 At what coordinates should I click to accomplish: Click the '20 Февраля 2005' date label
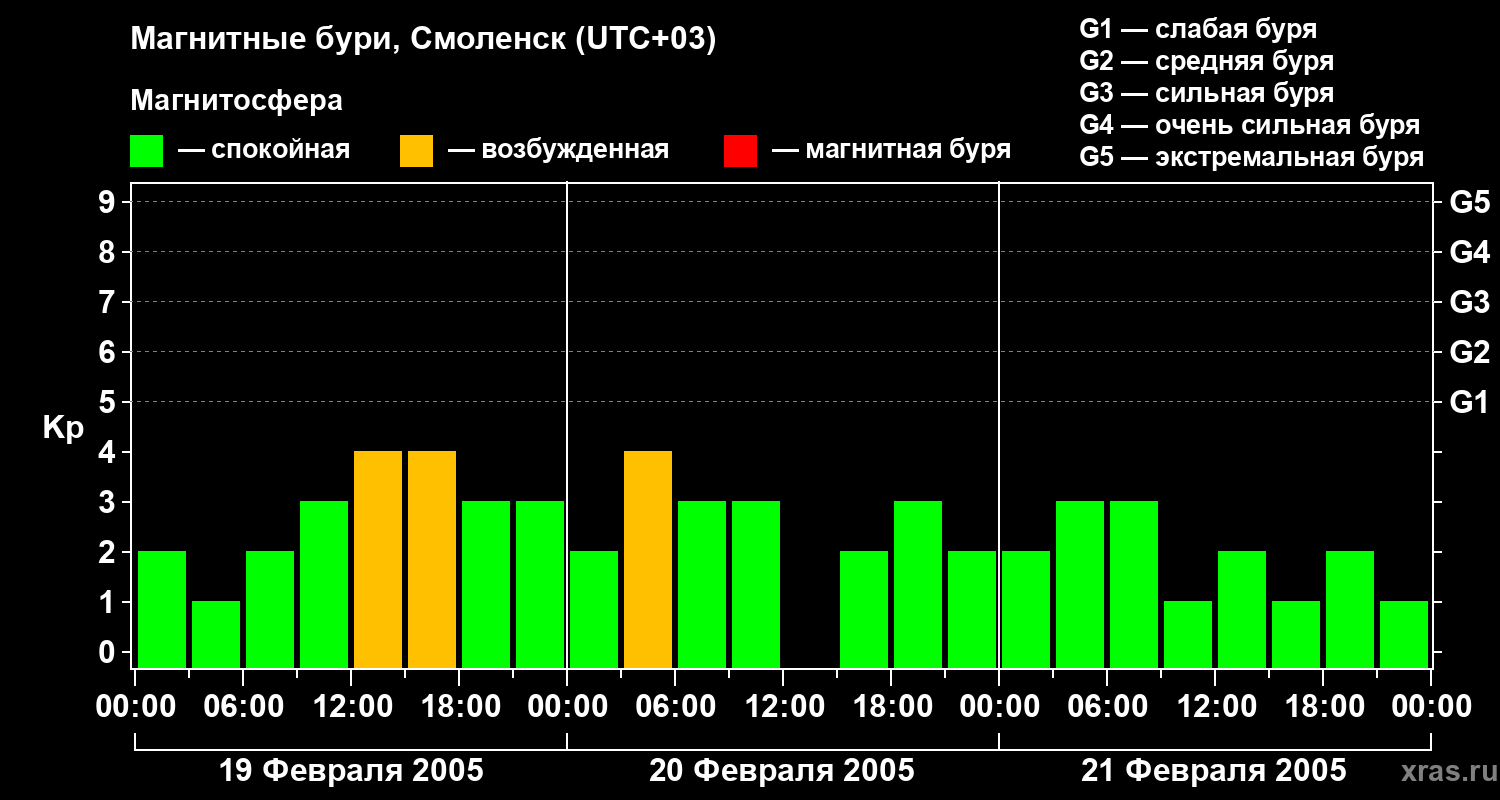coord(782,771)
